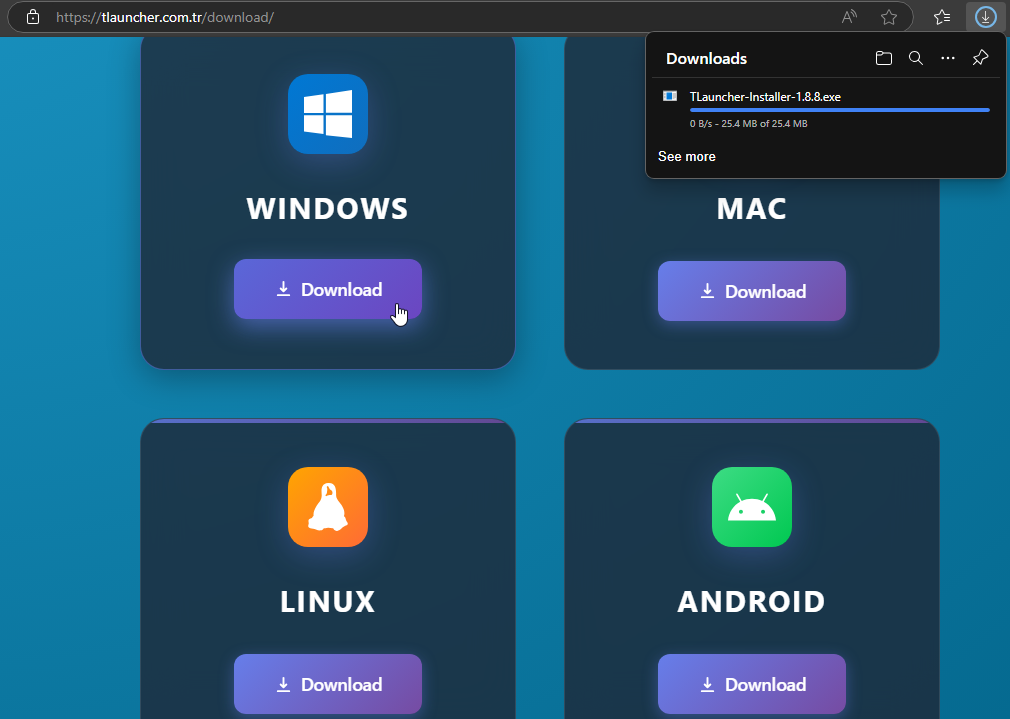This screenshot has height=719, width=1010.
Task: Click the Windows logo icon
Action: [x=327, y=114]
